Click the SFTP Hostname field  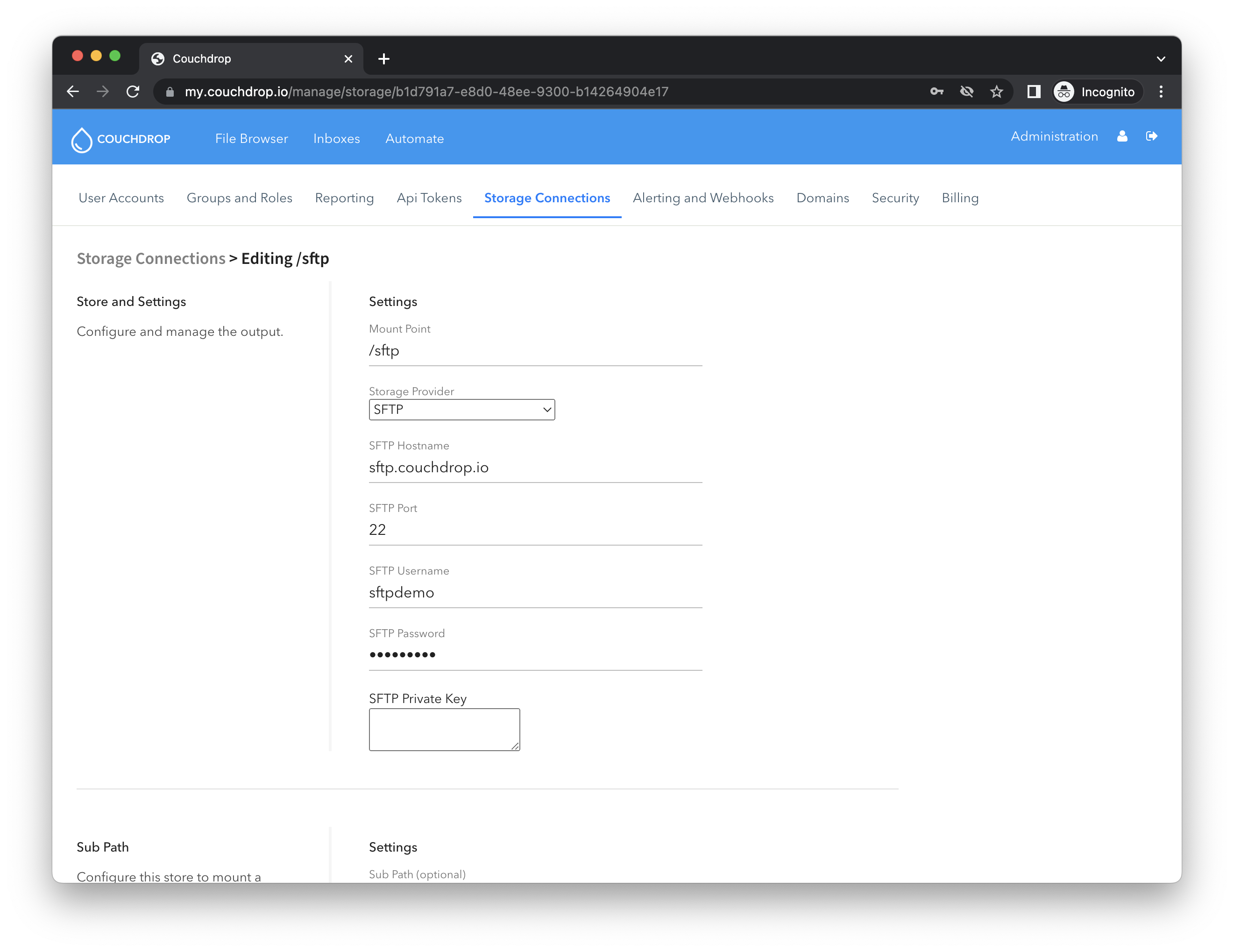tap(535, 468)
